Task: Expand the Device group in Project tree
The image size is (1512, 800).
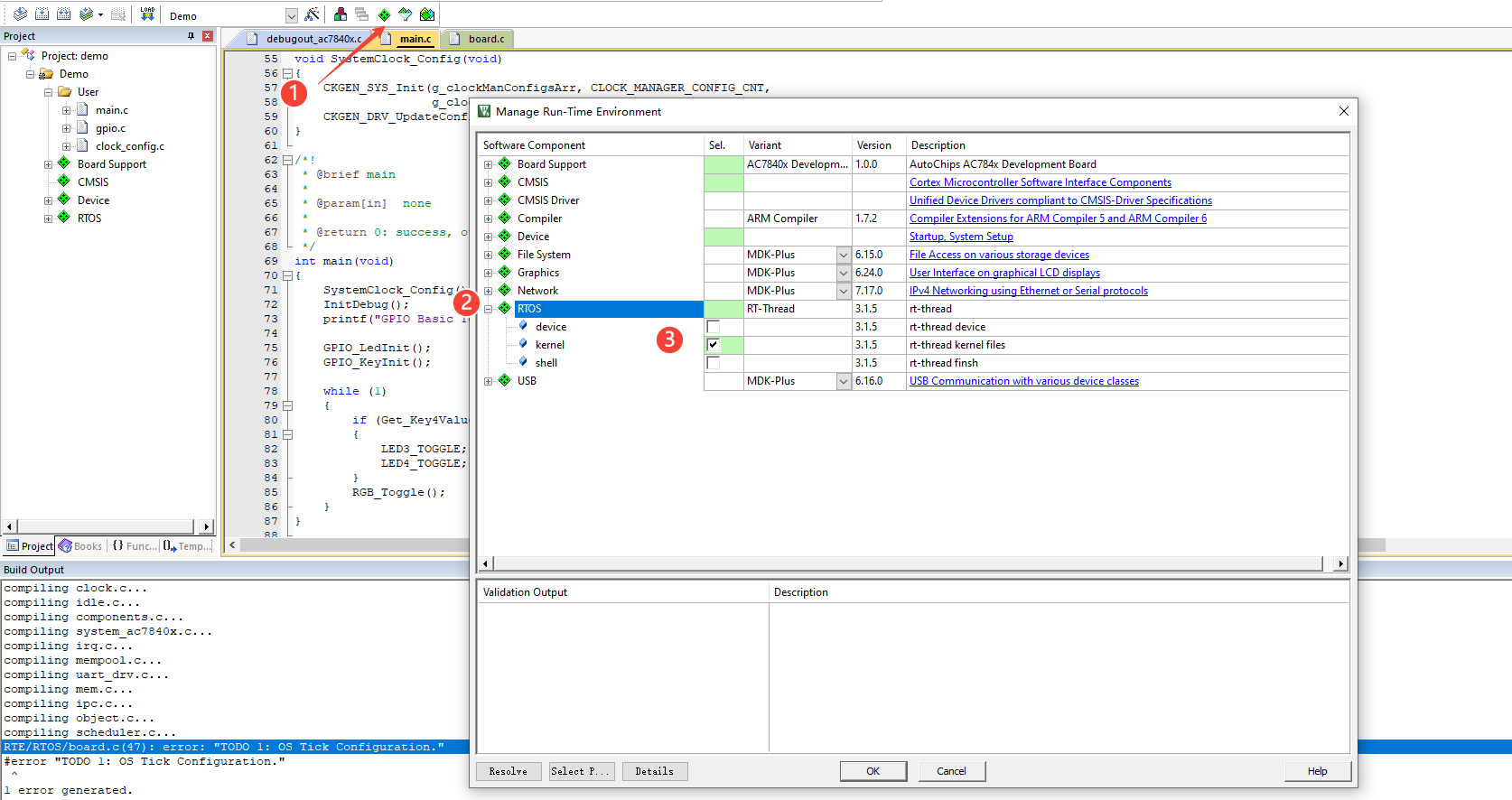Action: 48,200
